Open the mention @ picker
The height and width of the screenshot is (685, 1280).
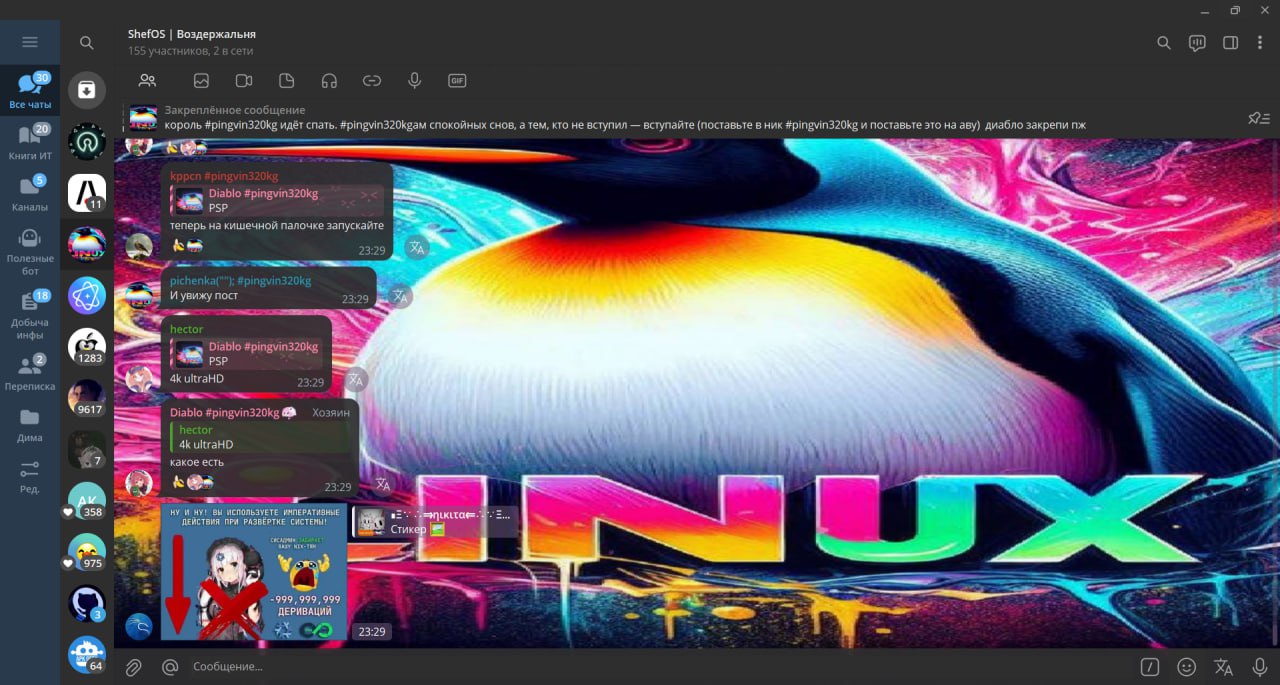tap(170, 667)
